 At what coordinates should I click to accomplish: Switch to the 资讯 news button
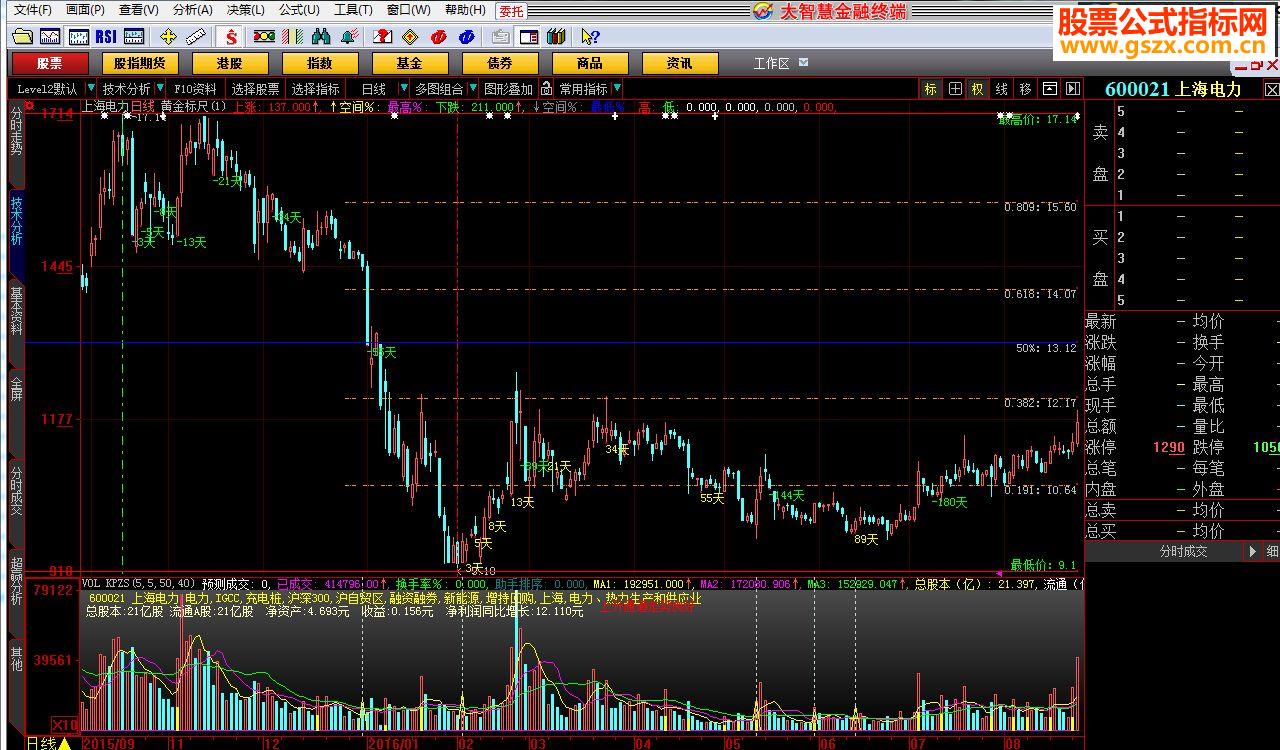pyautogui.click(x=680, y=63)
